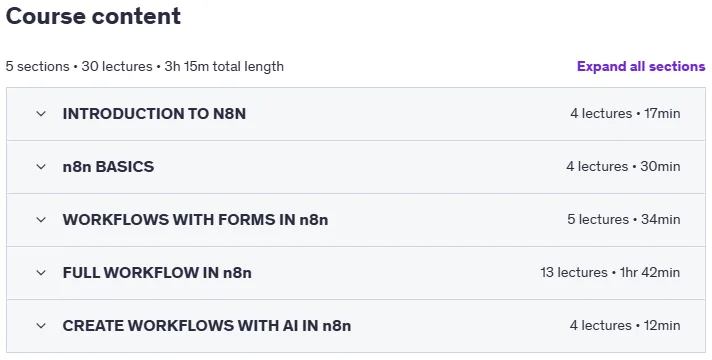
Task: Click the 3h 15m total length text
Action: (x=224, y=66)
